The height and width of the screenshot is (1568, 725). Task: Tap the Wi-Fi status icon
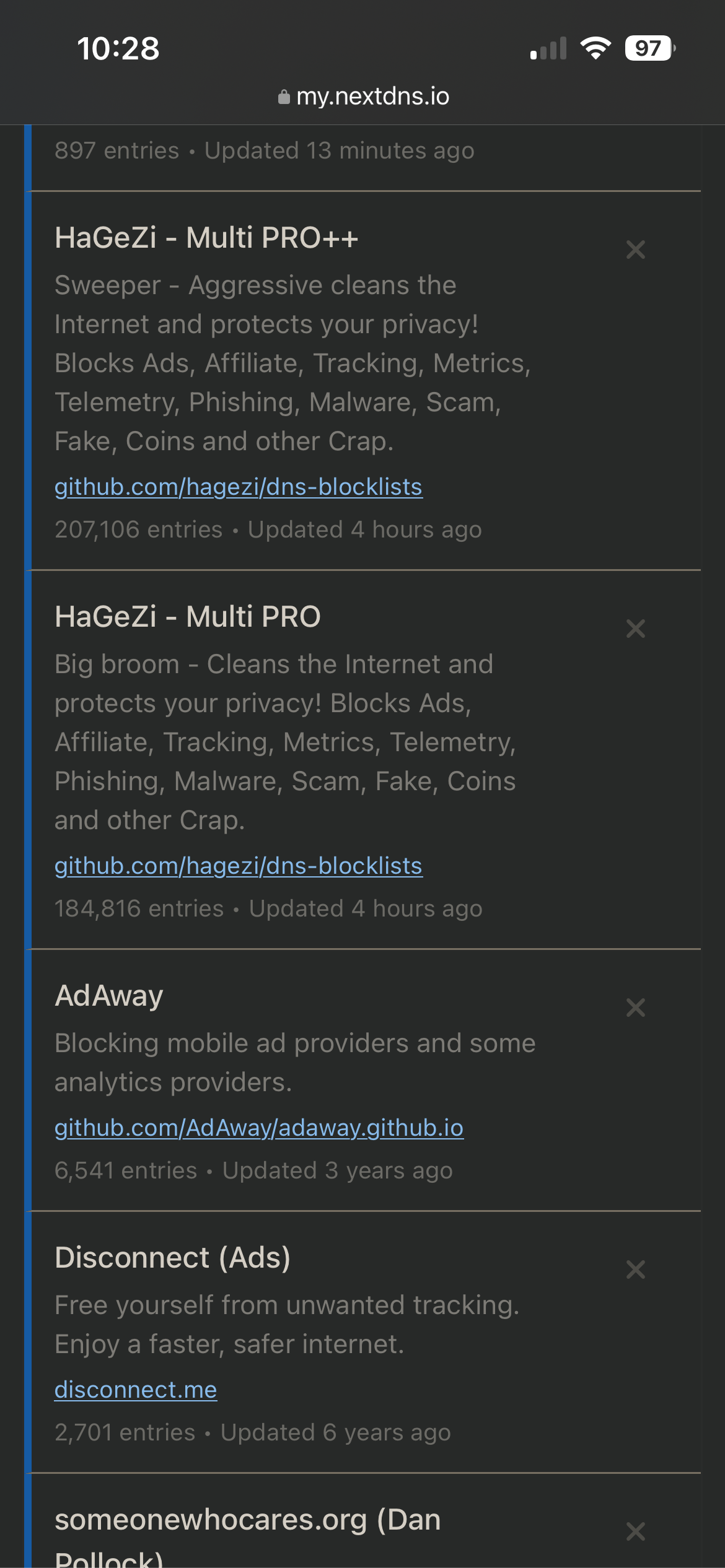point(595,48)
